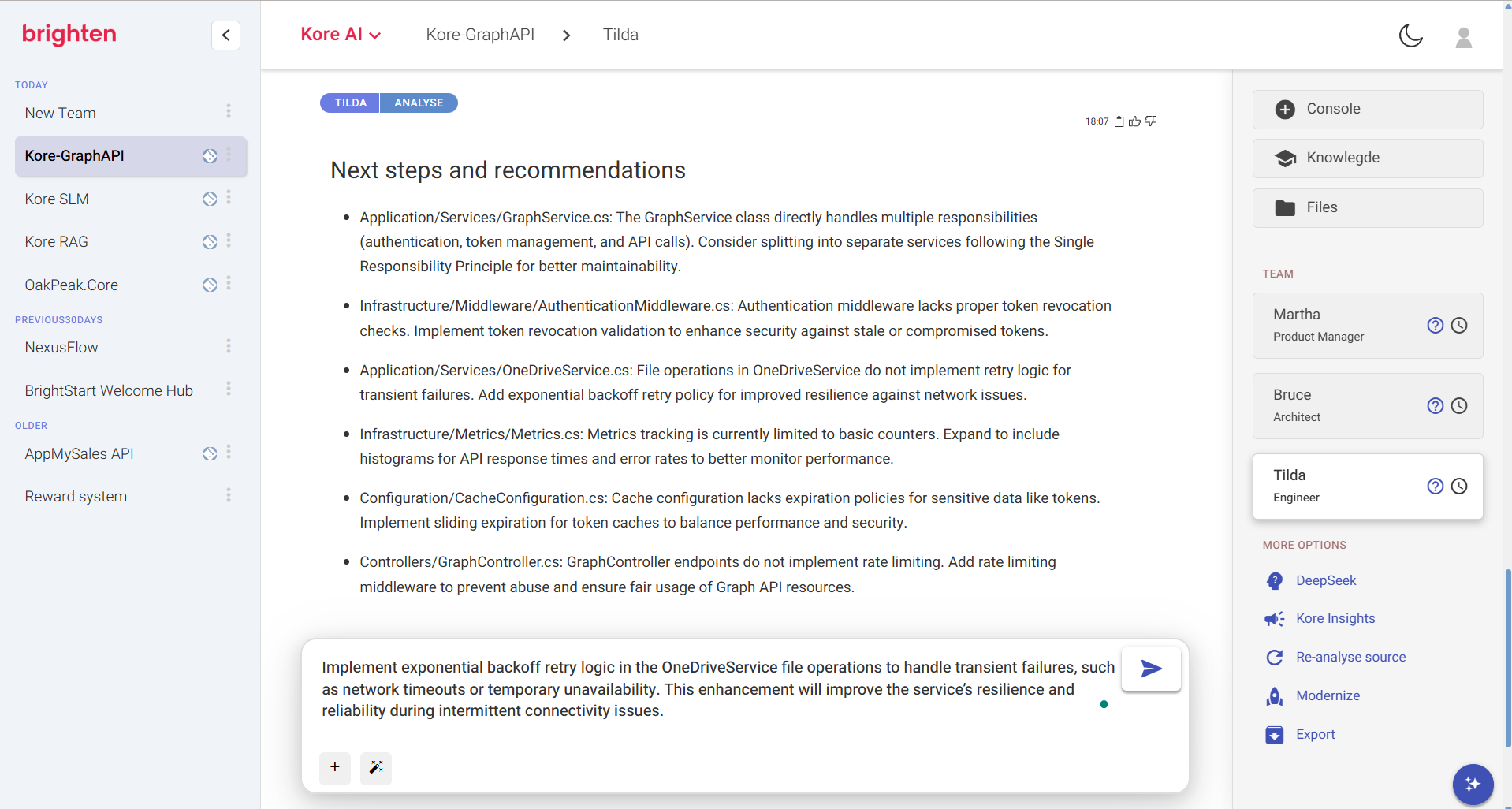Viewport: 1512px width, 809px height.
Task: Select Tilda, the Engineer
Action: pos(1368,487)
